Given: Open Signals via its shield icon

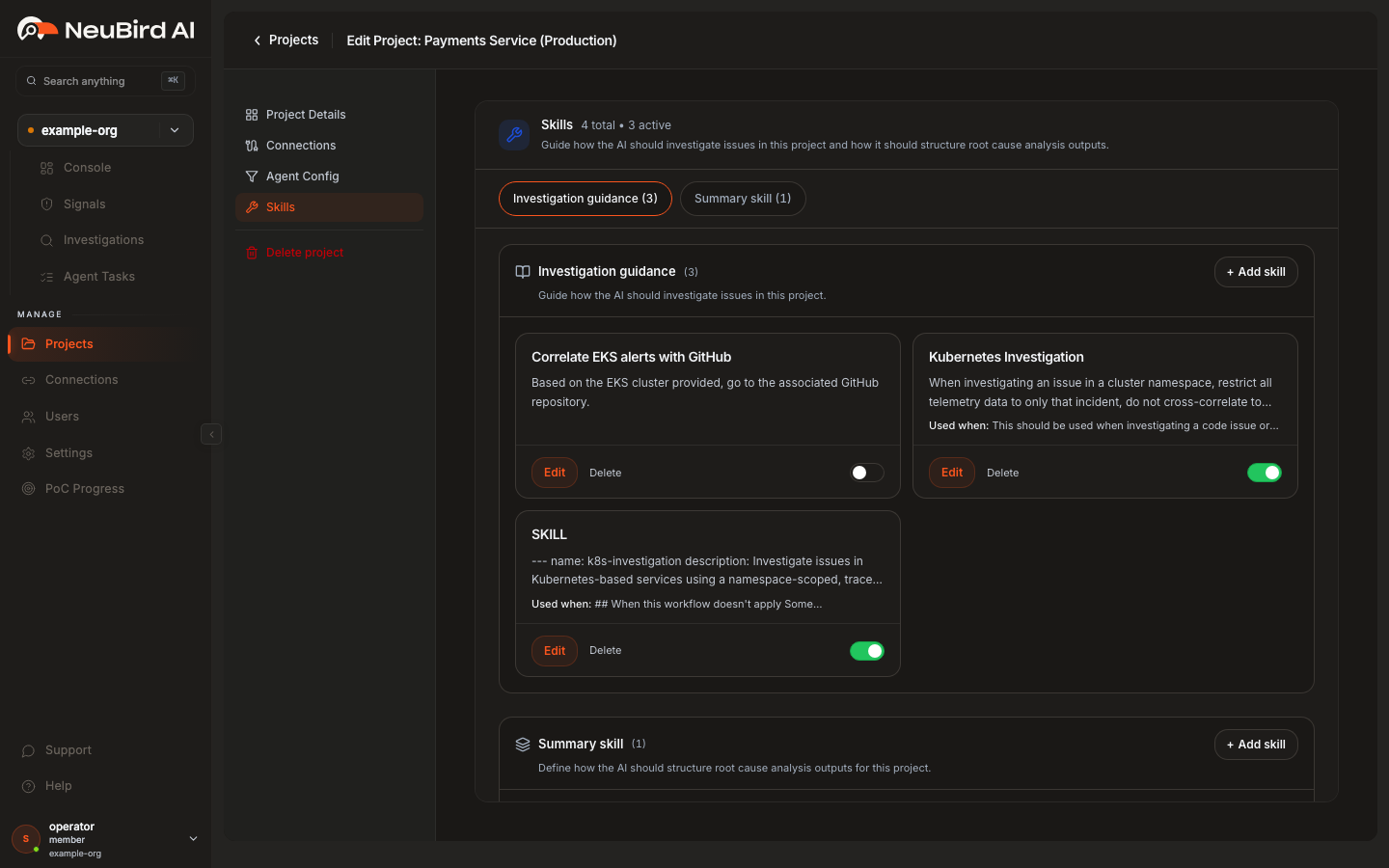Looking at the screenshot, I should 46,204.
